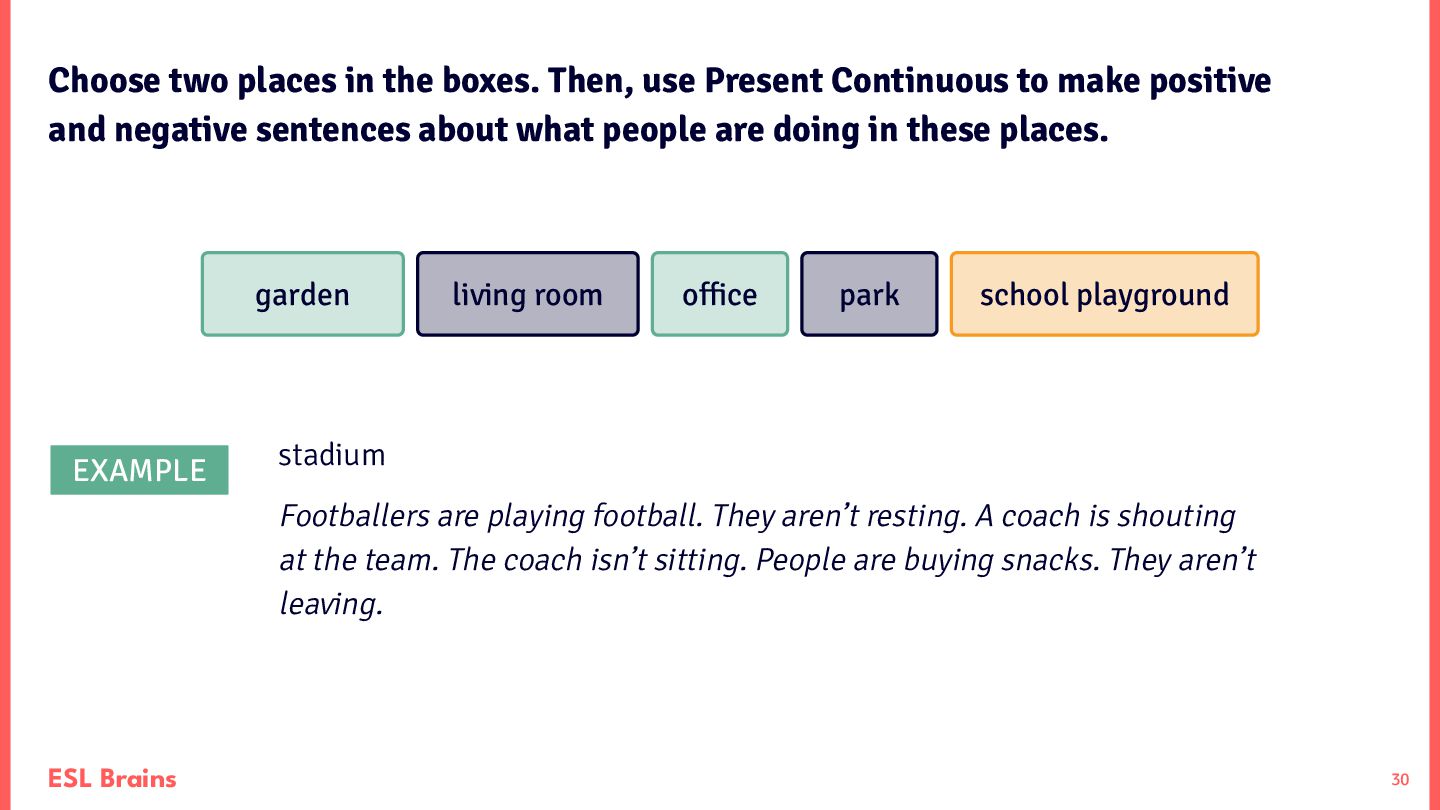This screenshot has width=1440, height=810.
Task: Choose the school playground box
Action: [x=1104, y=294]
